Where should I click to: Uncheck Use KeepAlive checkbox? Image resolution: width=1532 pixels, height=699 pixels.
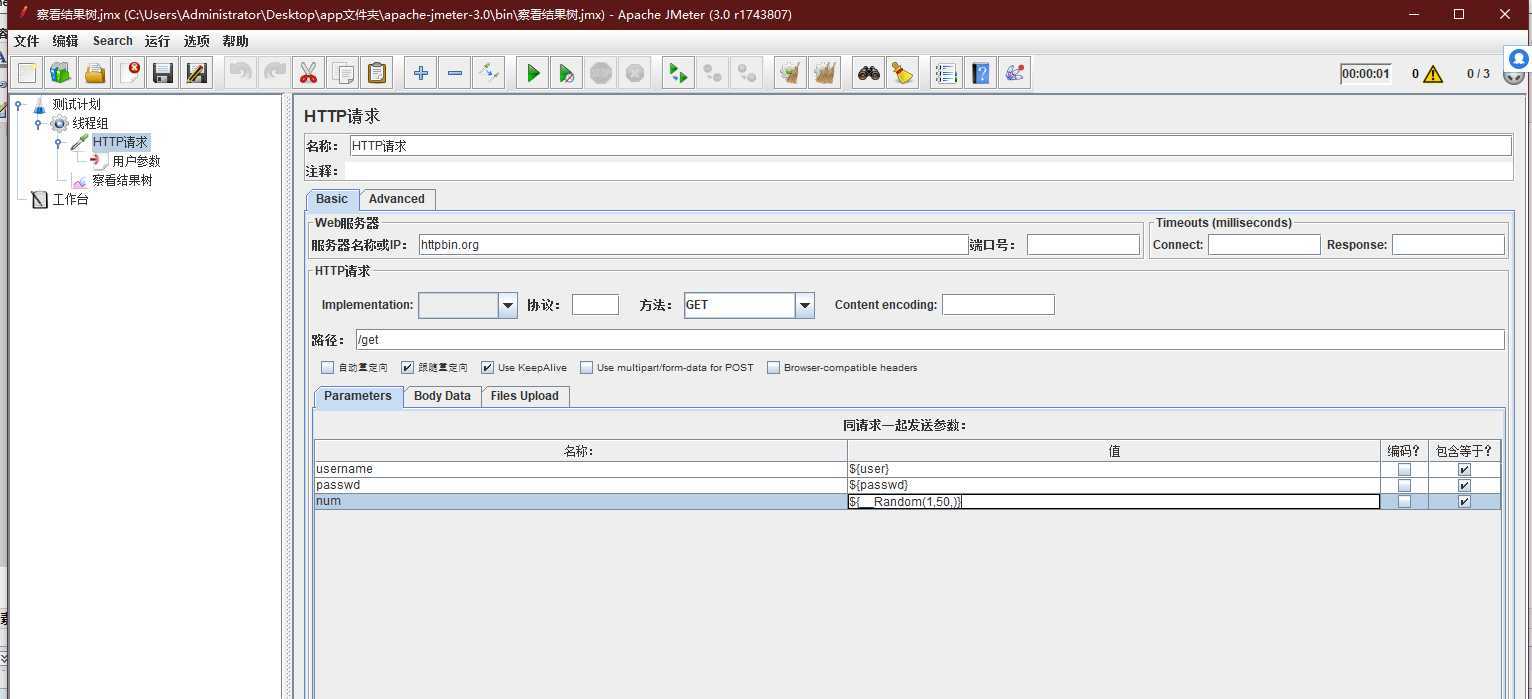tap(487, 368)
